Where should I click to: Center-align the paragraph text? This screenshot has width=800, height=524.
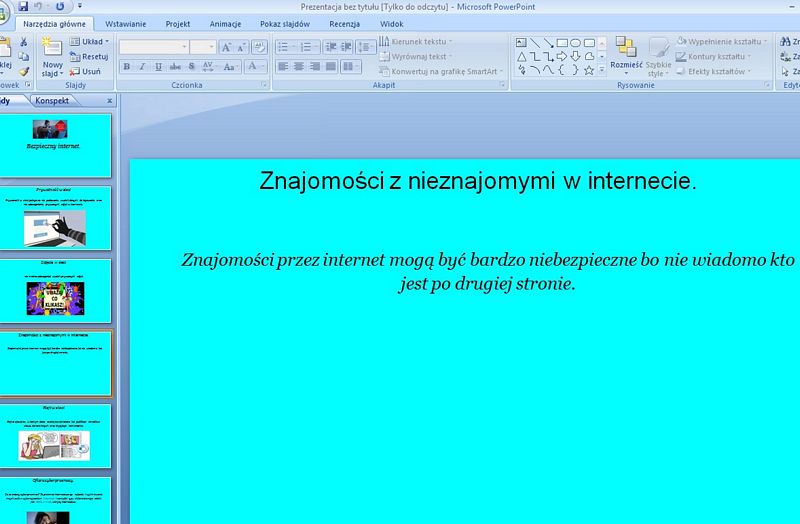pos(300,67)
